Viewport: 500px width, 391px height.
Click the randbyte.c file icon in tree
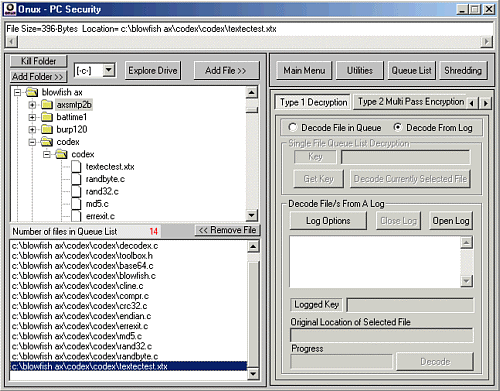coord(76,179)
